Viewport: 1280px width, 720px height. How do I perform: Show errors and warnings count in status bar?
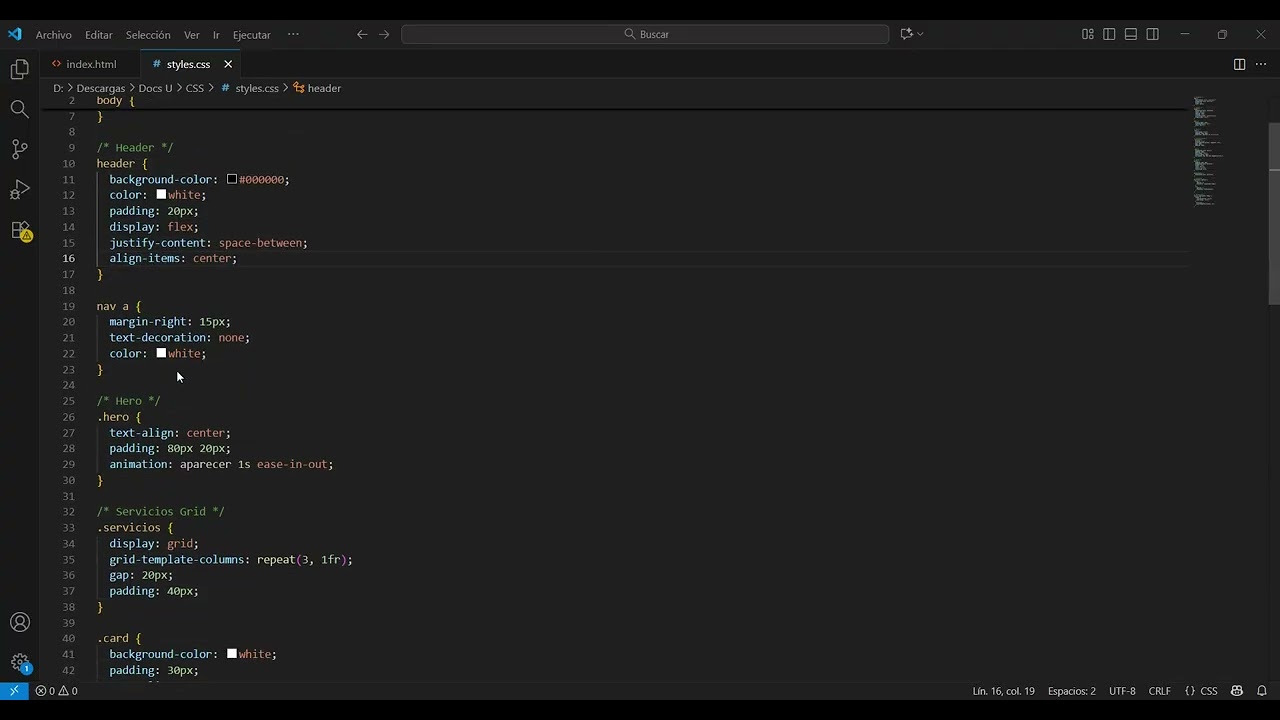coord(56,691)
